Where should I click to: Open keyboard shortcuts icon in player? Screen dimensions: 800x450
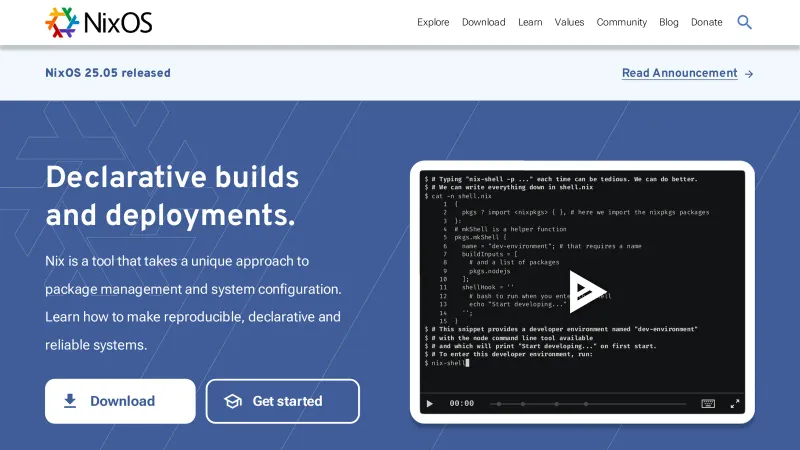point(708,404)
